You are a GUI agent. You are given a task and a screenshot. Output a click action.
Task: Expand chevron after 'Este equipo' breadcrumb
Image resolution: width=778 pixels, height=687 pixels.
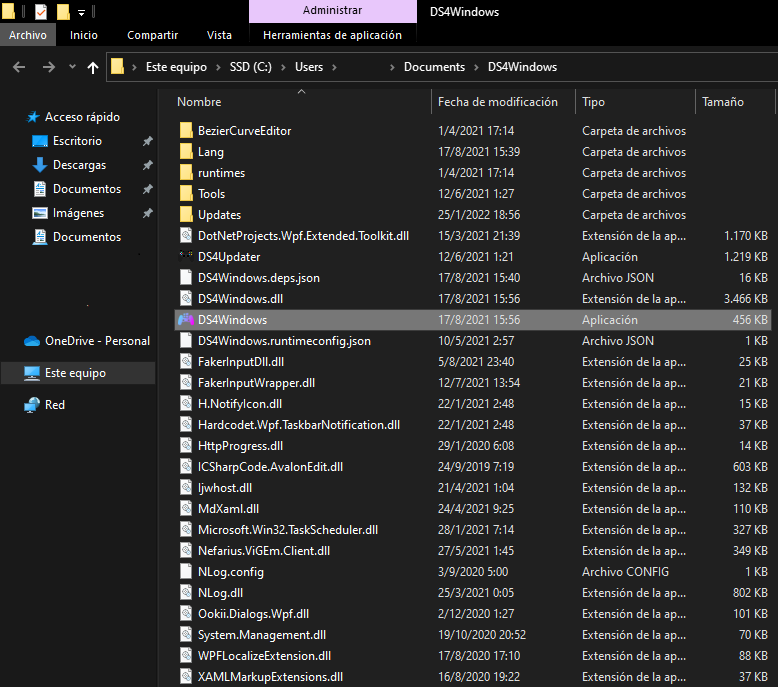pyautogui.click(x=218, y=67)
